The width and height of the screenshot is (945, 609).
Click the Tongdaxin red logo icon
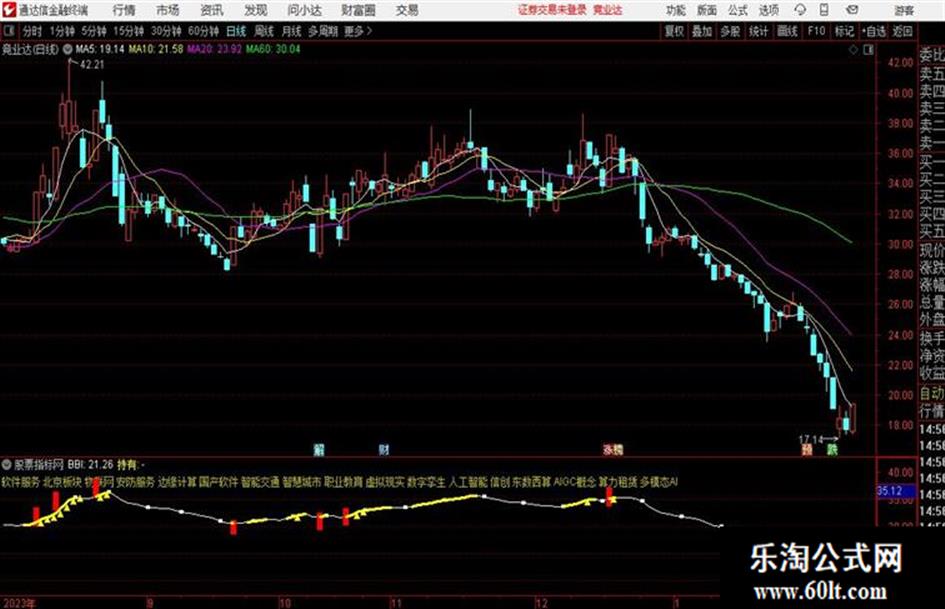9,10
